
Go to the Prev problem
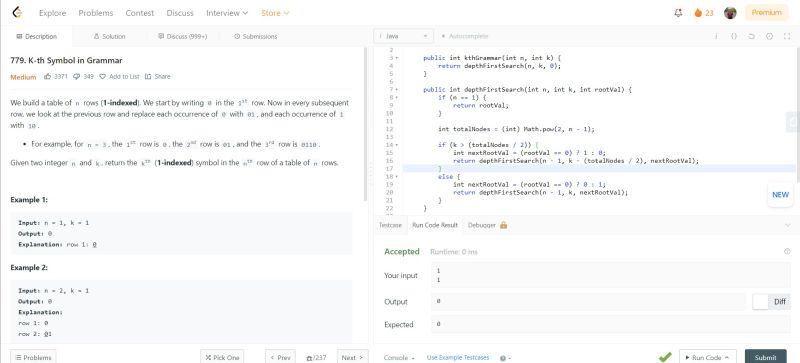(x=281, y=357)
